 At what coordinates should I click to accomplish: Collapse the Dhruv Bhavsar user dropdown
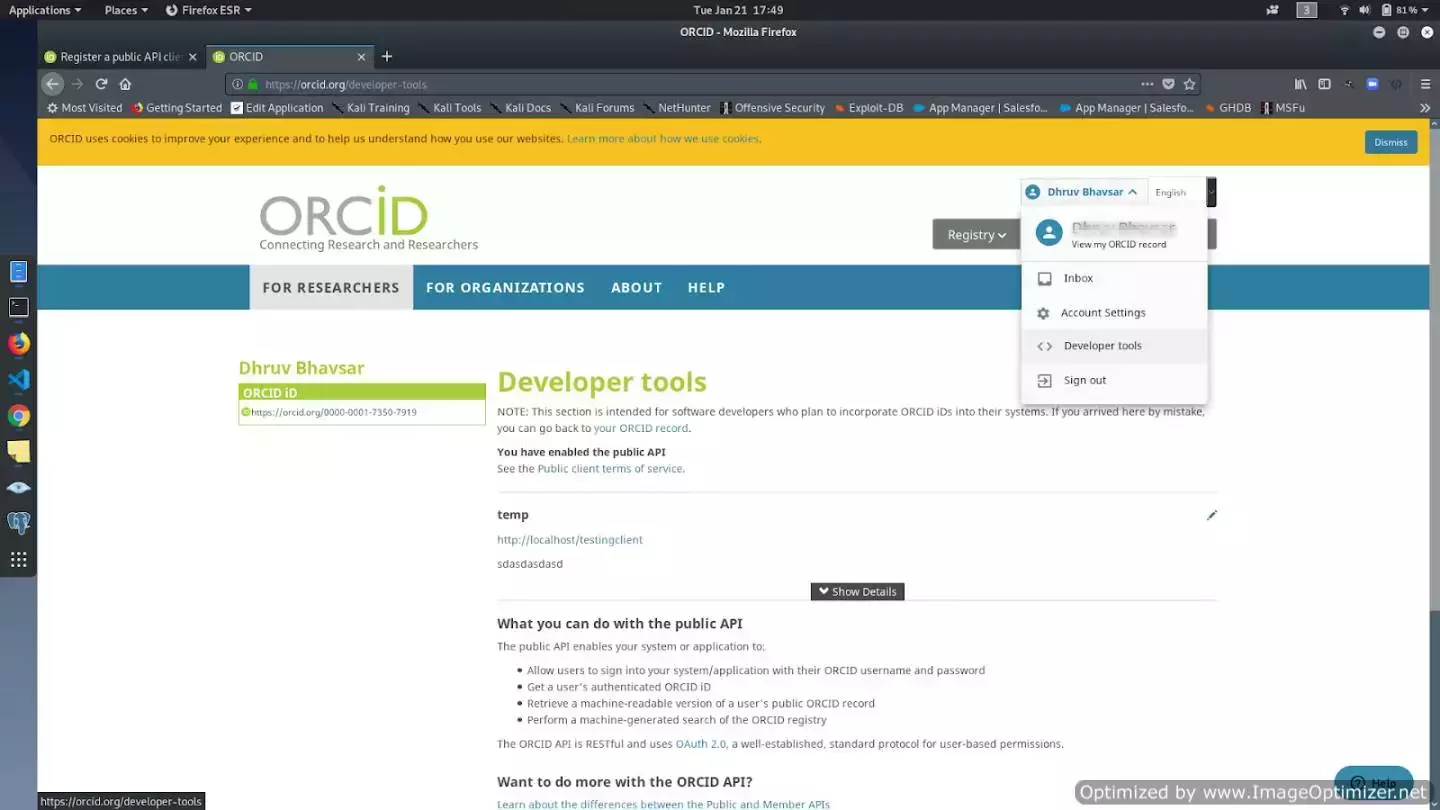coord(1083,192)
